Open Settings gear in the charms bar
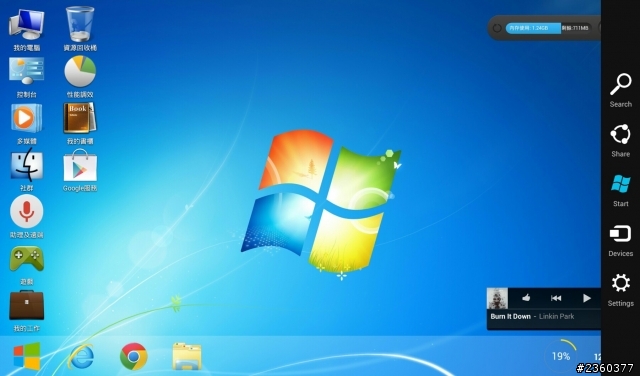This screenshot has width=640, height=376. tap(620, 290)
